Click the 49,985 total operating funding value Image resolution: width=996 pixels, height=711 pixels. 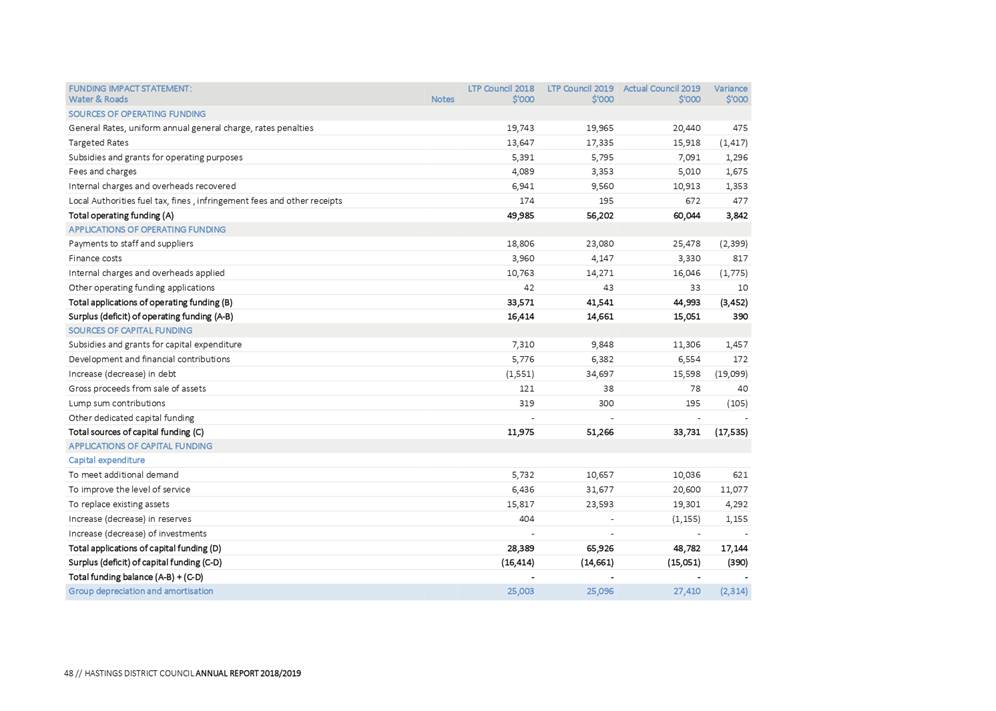coord(520,215)
